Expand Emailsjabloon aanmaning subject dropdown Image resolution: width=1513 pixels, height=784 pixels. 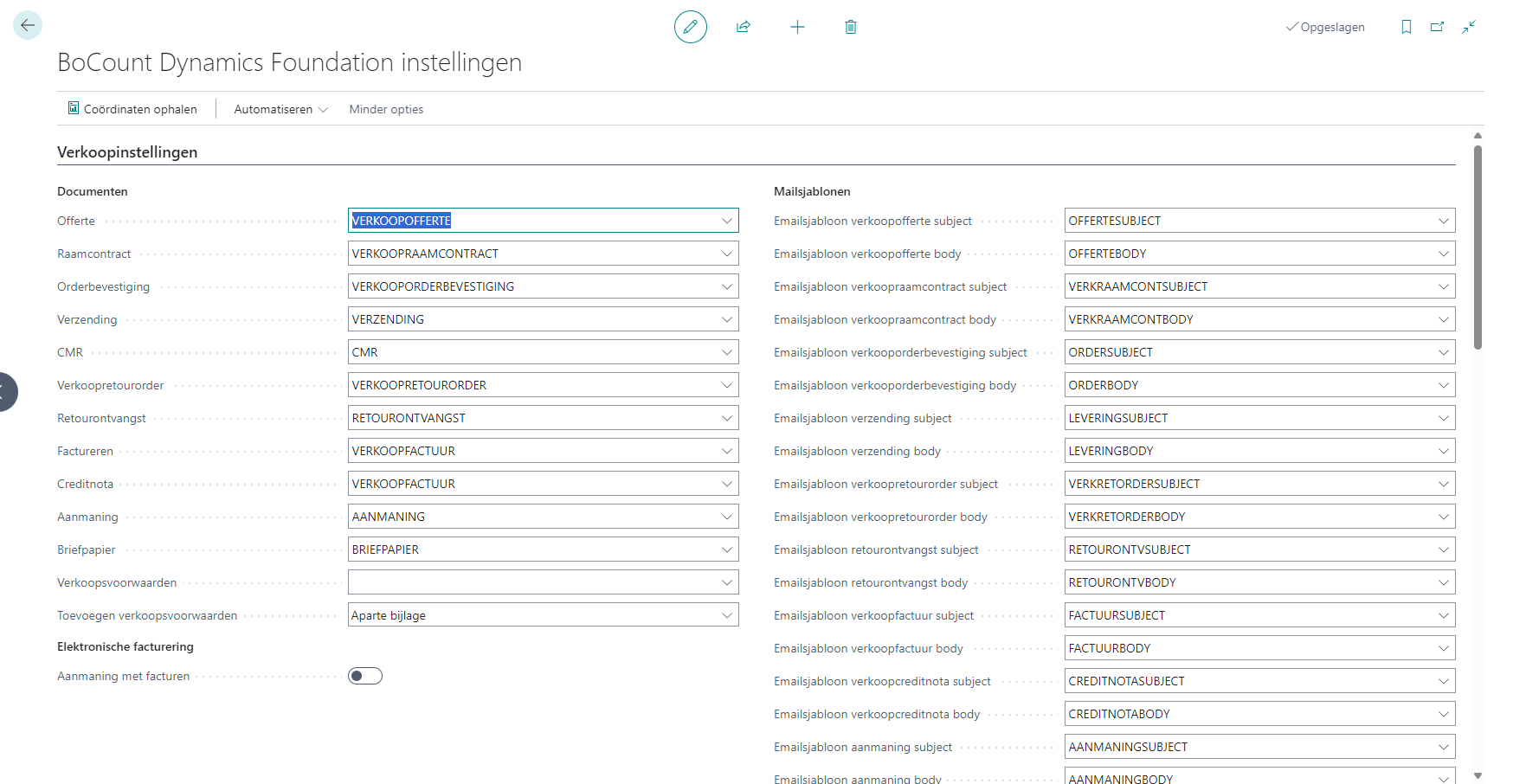pos(1444,747)
